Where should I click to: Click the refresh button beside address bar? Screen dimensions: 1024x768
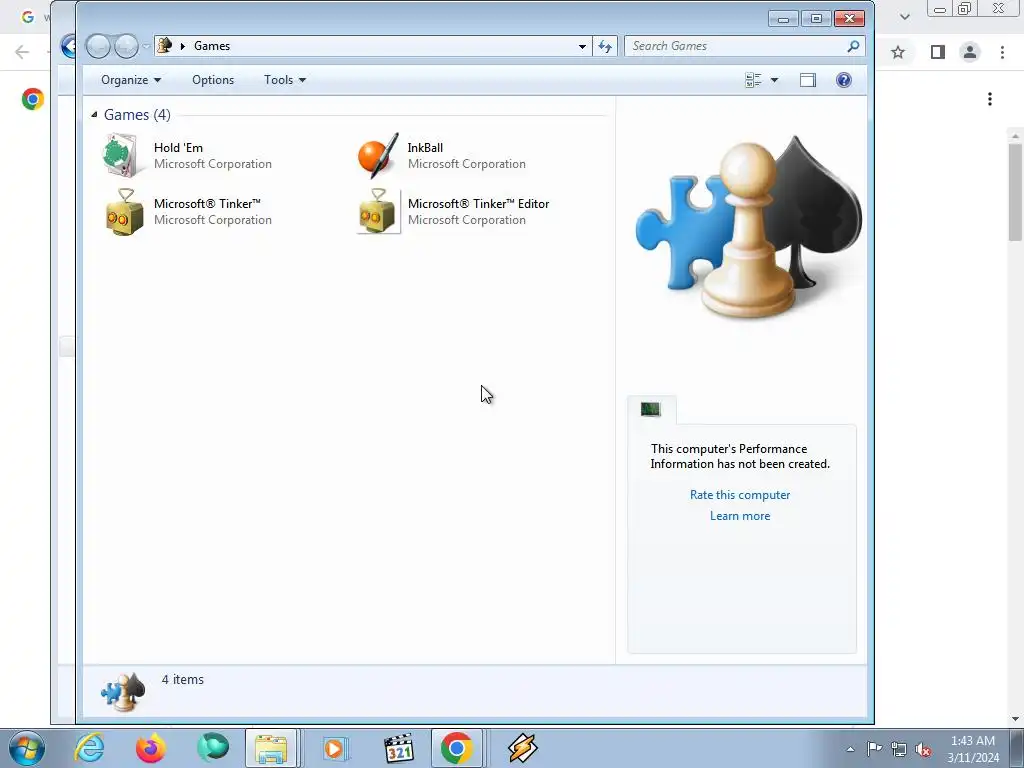tap(605, 46)
